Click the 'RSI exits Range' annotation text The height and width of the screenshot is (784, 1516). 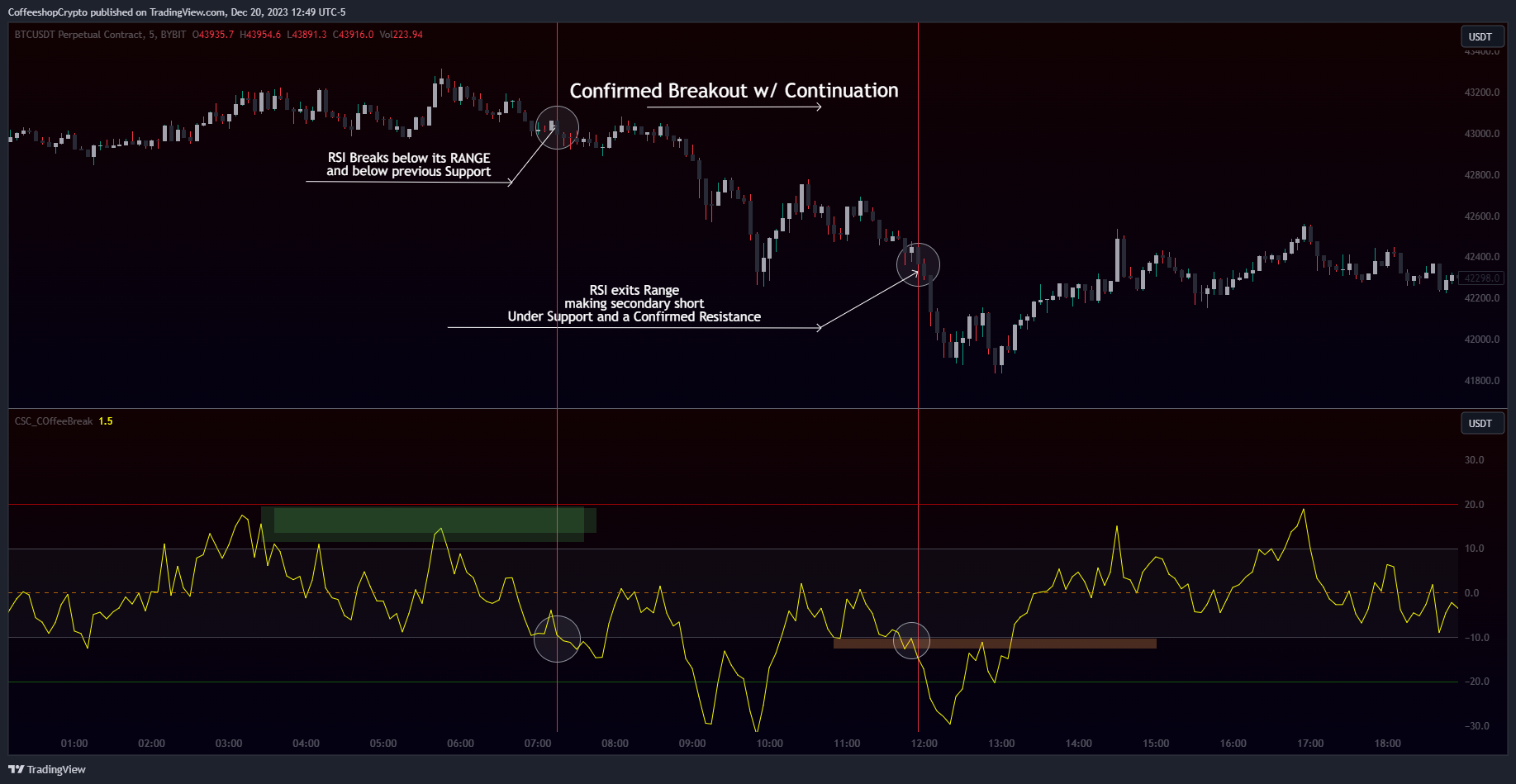tap(634, 290)
